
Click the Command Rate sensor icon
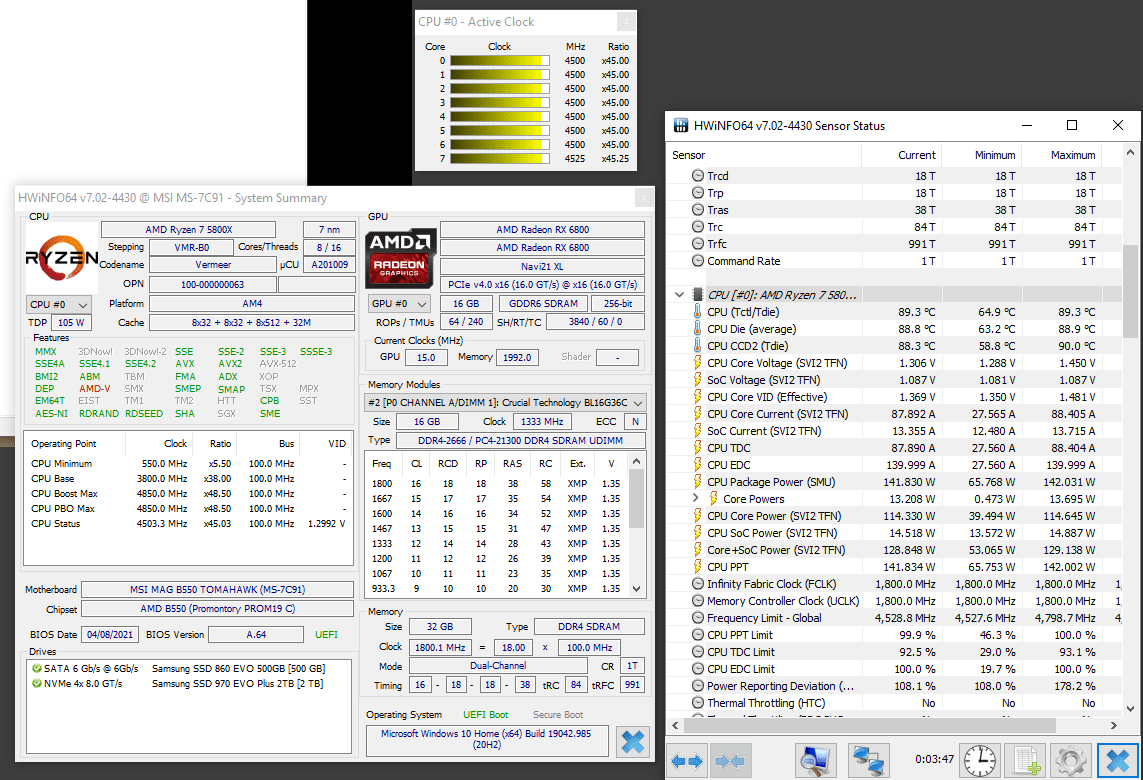698,261
